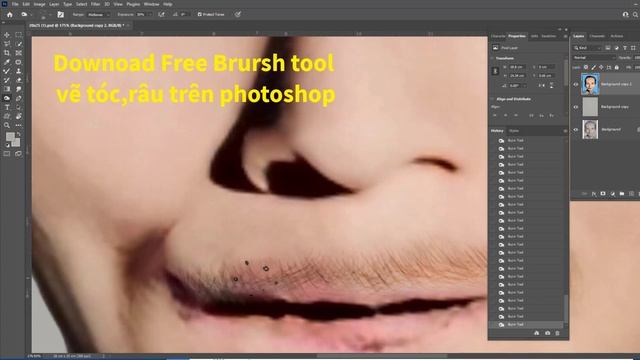
Task: Delete current history state trash icon
Action: click(557, 333)
